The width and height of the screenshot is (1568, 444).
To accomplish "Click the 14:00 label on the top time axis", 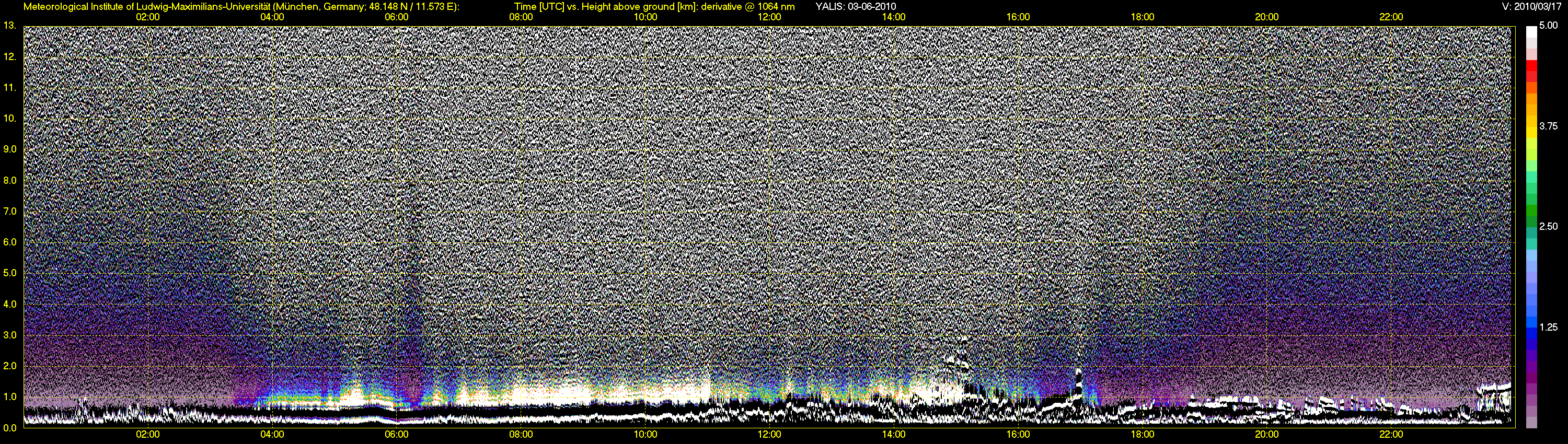I will [x=894, y=16].
